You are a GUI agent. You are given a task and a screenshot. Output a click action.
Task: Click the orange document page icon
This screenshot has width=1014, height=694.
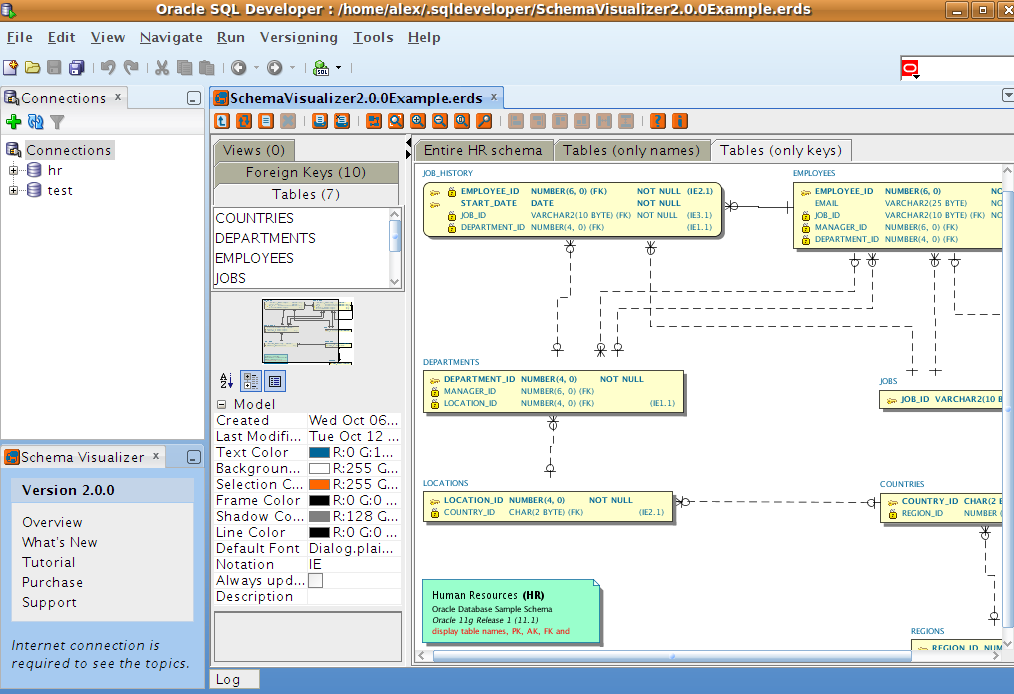266,121
